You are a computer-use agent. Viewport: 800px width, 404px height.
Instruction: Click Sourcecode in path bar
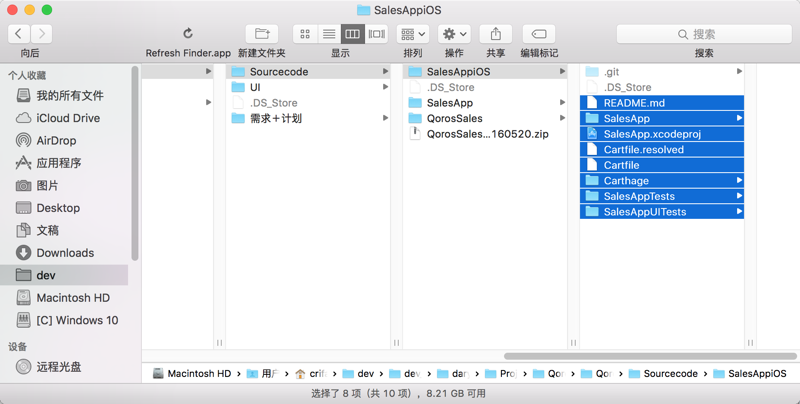[x=663, y=373]
